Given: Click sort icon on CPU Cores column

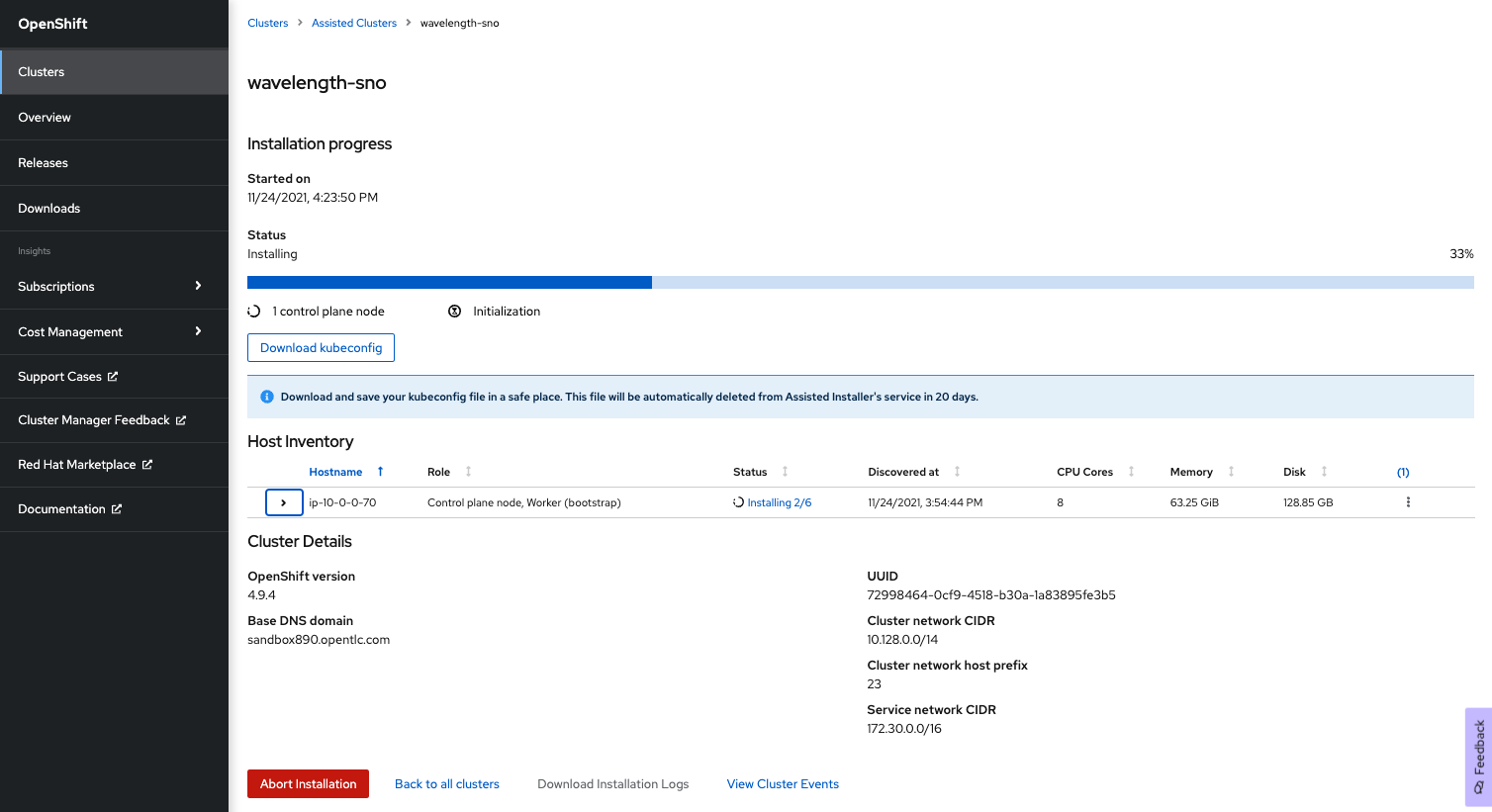Looking at the screenshot, I should point(1132,472).
